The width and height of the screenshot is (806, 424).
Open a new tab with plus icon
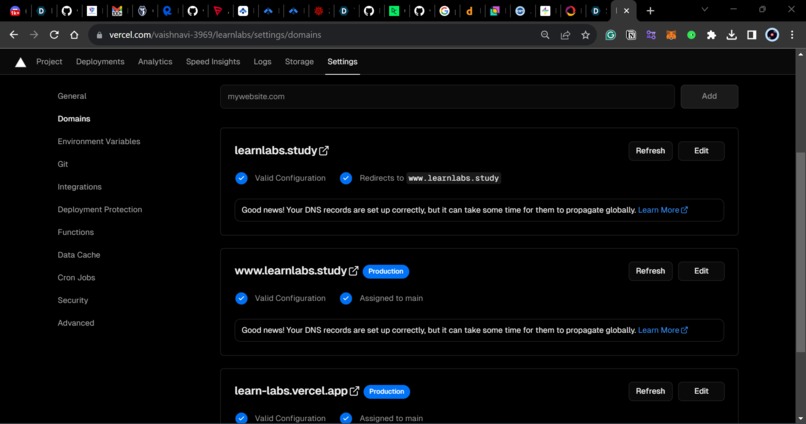(x=650, y=11)
